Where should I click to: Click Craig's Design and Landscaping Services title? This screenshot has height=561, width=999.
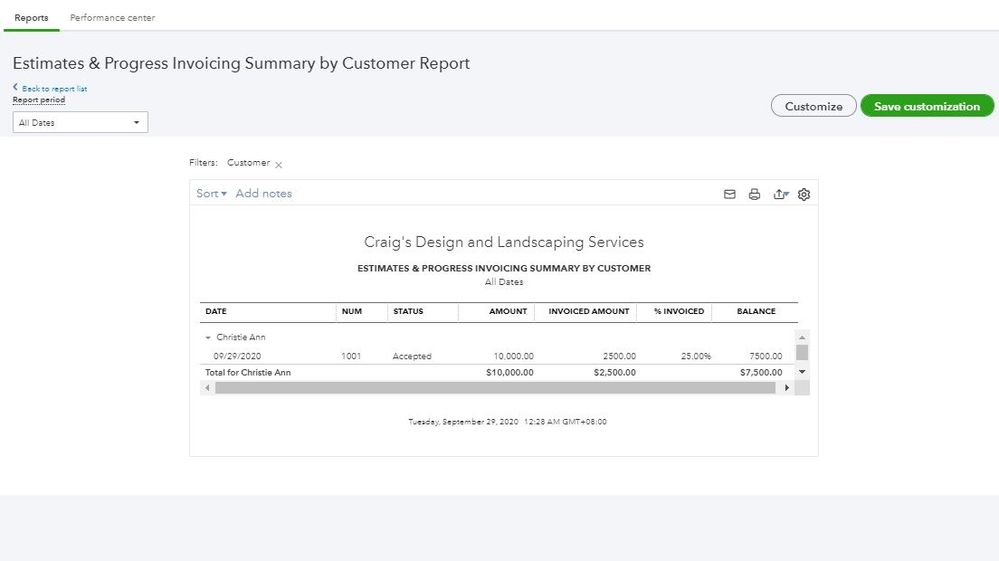point(504,242)
